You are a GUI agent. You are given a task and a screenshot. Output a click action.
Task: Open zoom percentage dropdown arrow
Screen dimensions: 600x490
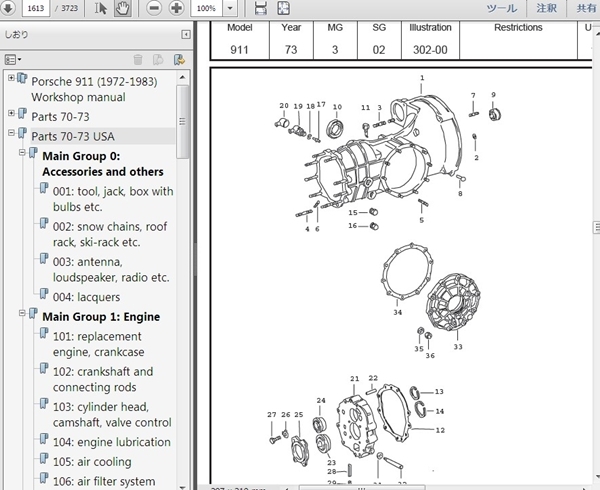pos(230,8)
